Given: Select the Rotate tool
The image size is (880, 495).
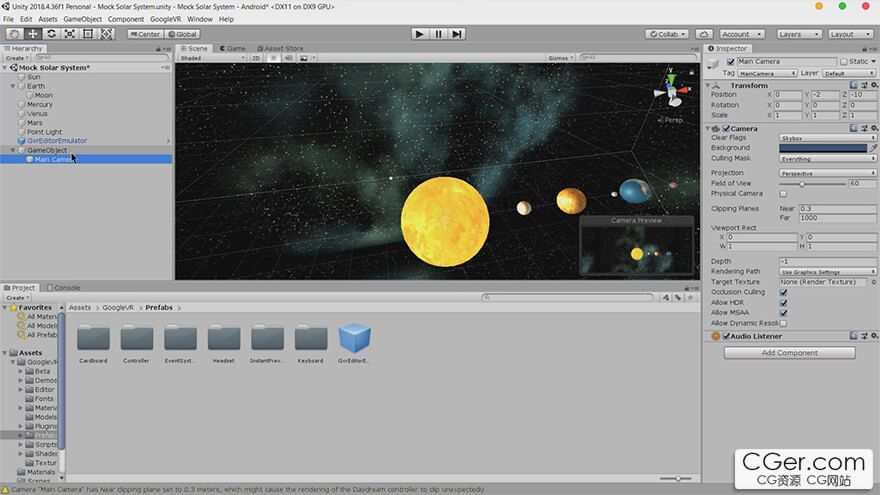Looking at the screenshot, I should coord(51,34).
